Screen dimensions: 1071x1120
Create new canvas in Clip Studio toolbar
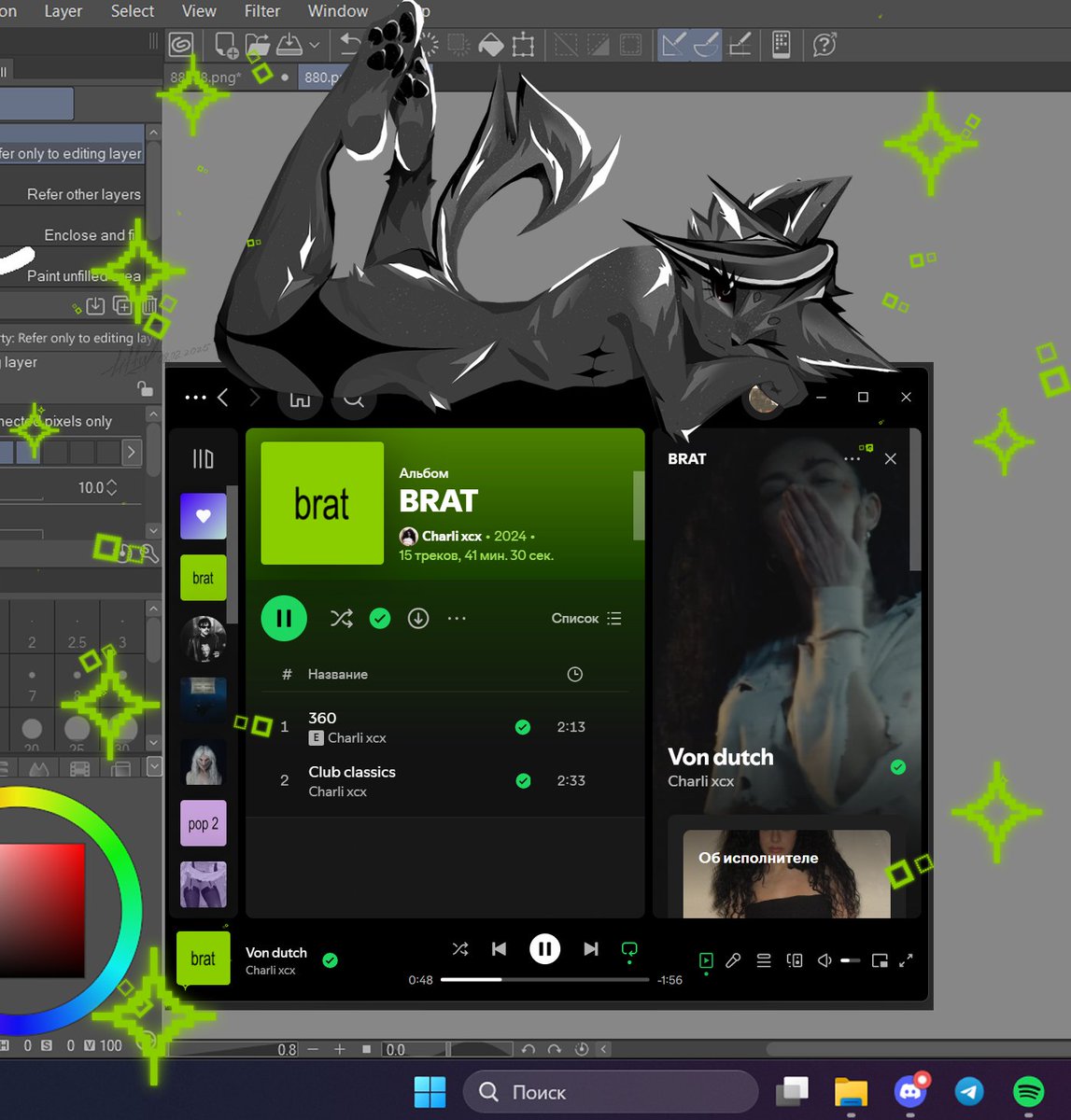[225, 44]
